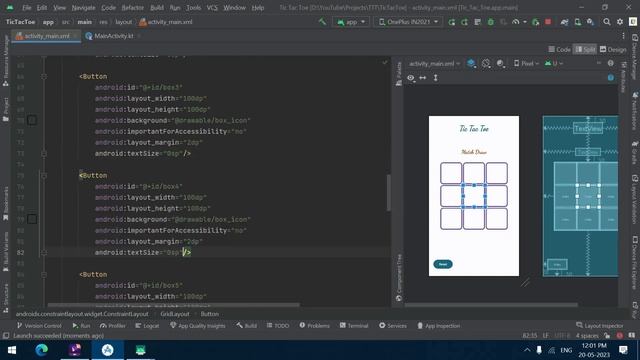Screen dimensions: 640x360
Task: Open IDE settings gear icon
Action: click(x=620, y=22)
